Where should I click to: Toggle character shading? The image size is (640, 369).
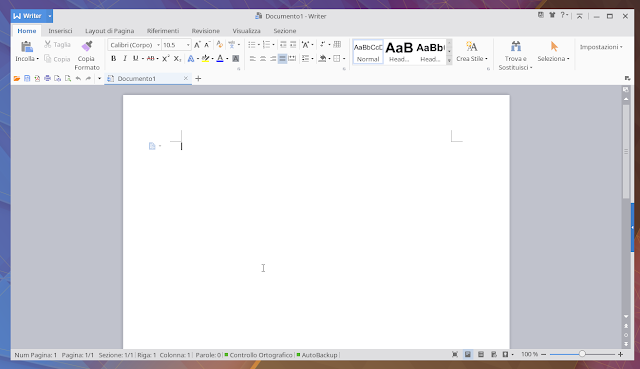click(236, 59)
